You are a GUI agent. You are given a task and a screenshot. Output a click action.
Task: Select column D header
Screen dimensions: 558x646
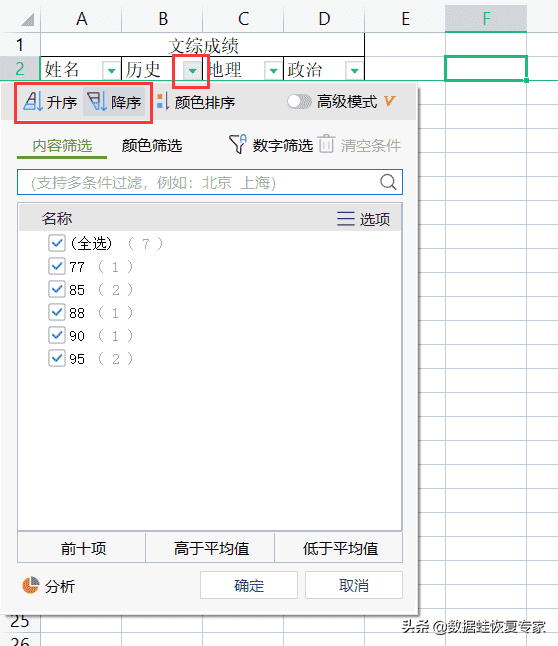click(324, 19)
